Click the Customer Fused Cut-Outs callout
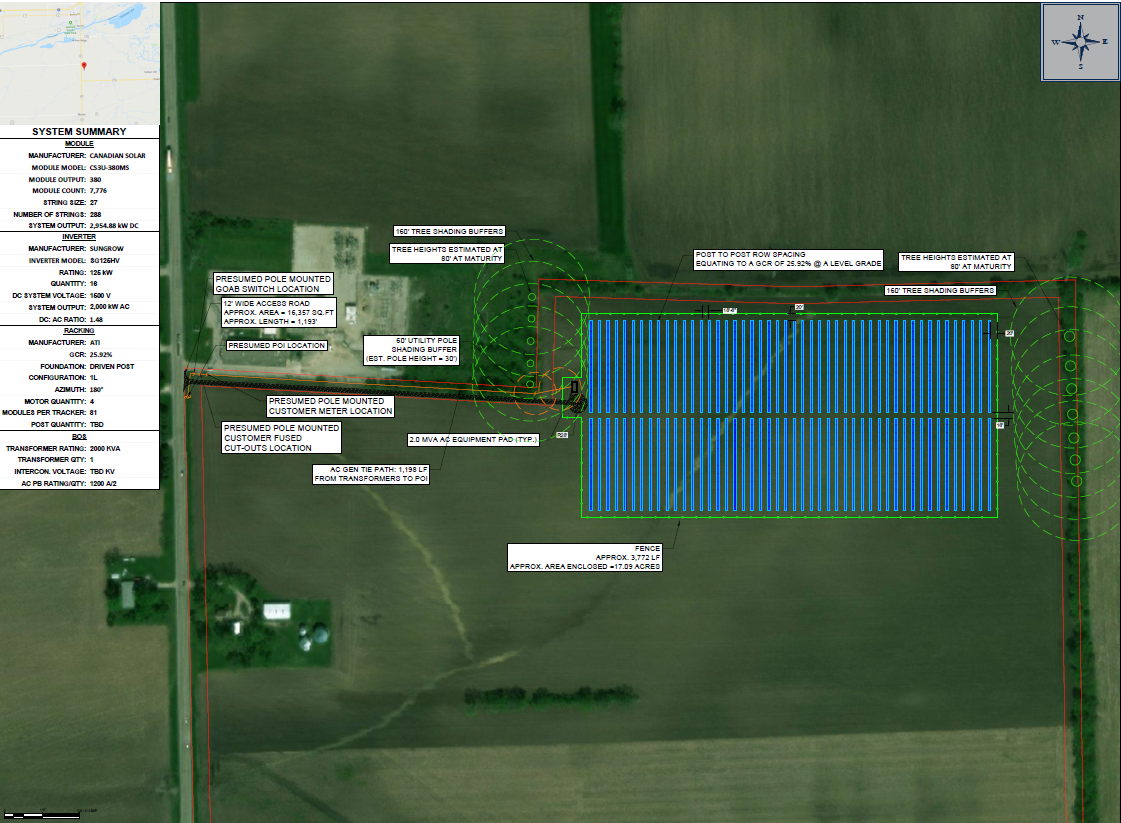 280,438
